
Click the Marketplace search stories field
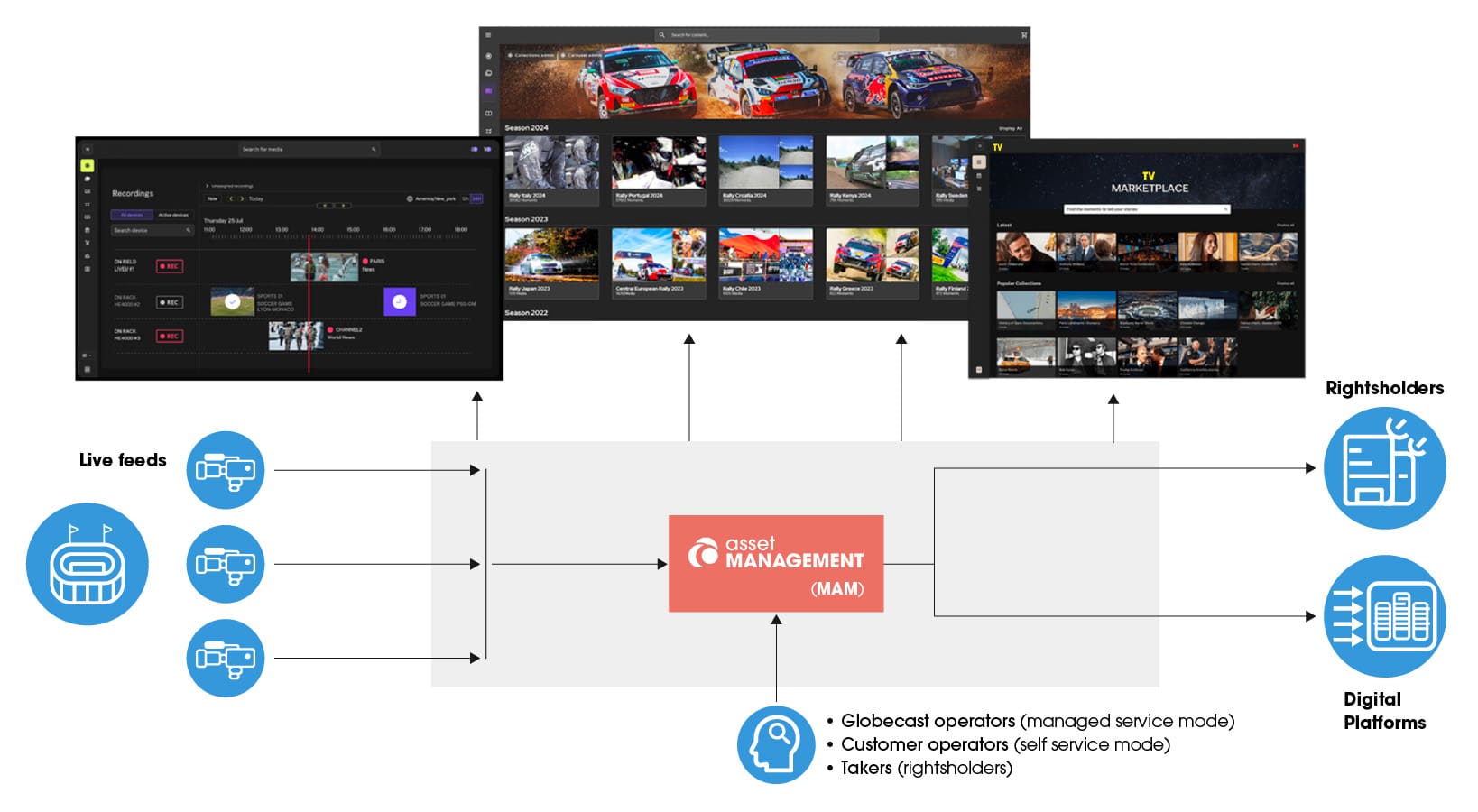coord(1147,209)
